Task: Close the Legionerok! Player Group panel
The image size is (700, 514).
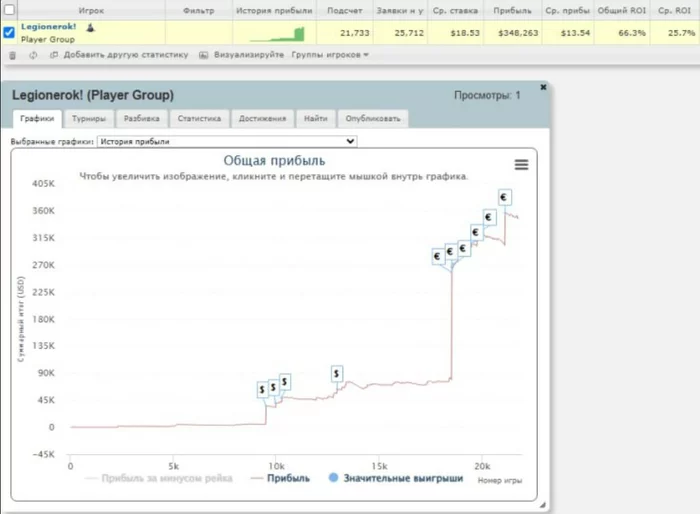Action: [x=543, y=87]
